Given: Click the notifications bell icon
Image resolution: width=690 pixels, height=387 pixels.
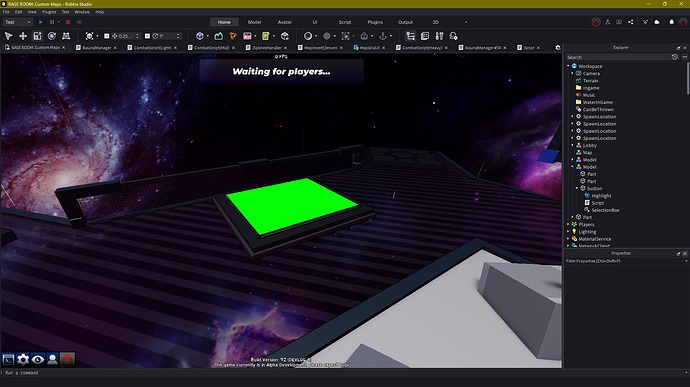Looking at the screenshot, I should (x=672, y=22).
